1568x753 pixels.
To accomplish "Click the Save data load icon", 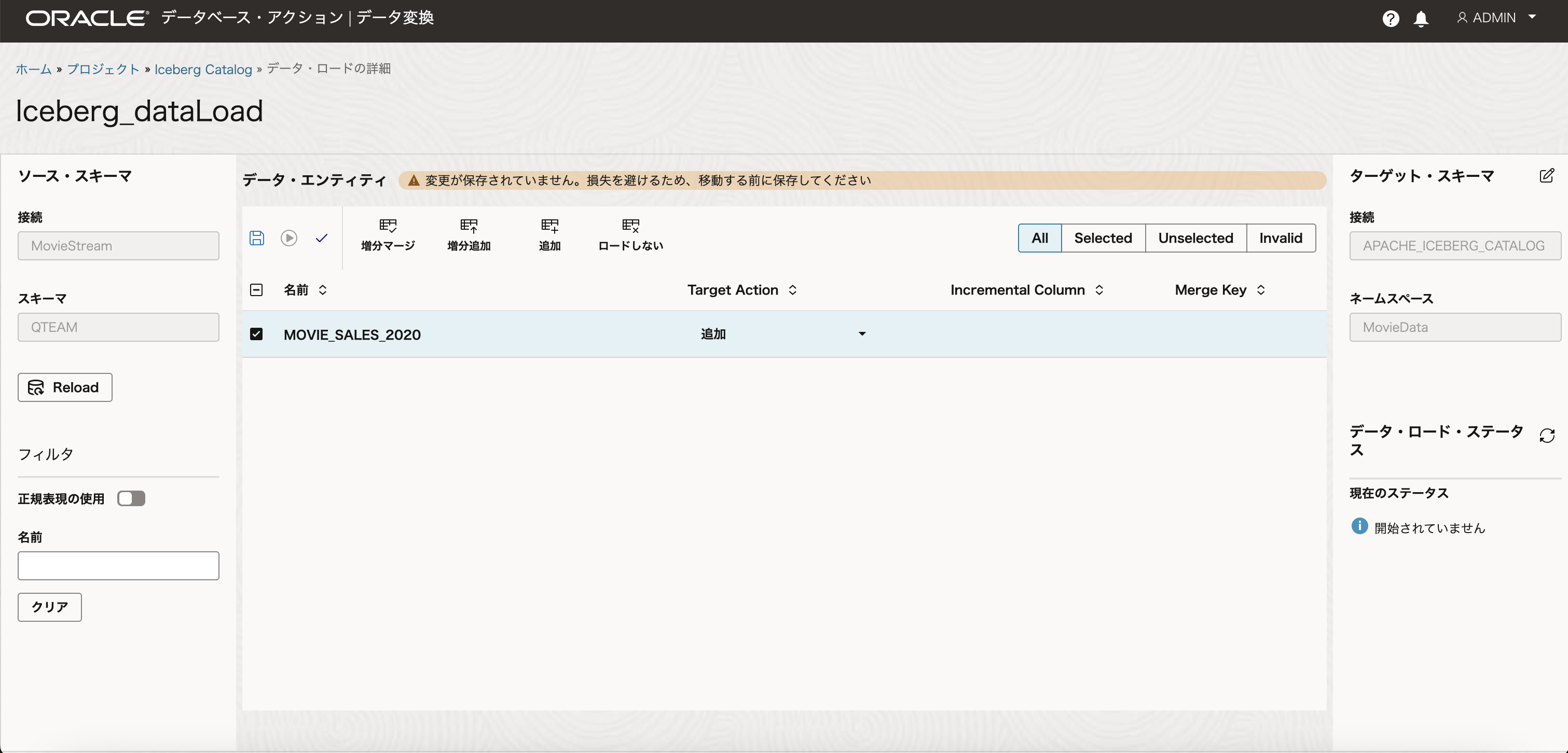I will coord(257,238).
